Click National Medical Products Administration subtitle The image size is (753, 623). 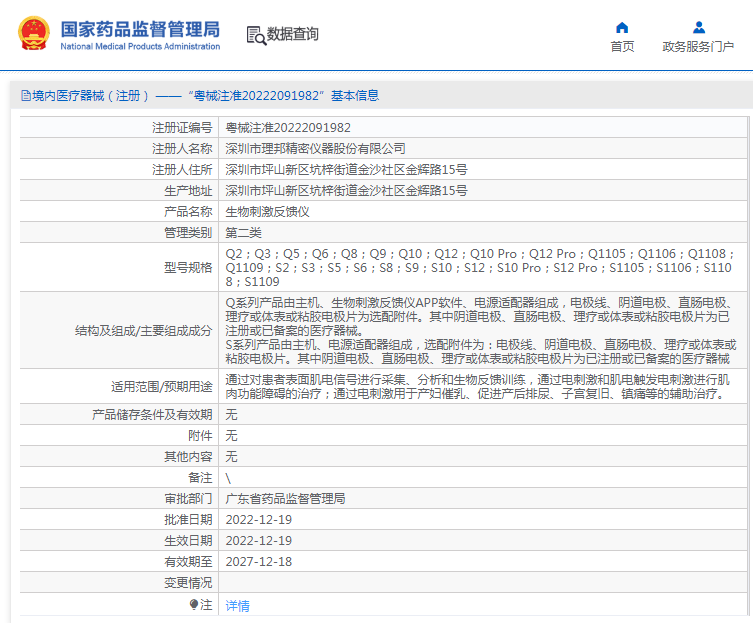pyautogui.click(x=140, y=47)
